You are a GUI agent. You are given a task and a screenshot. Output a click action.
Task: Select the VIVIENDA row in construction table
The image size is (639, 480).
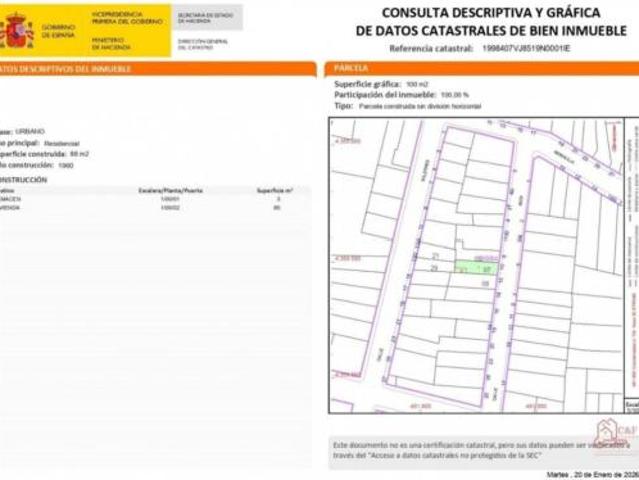(155, 208)
